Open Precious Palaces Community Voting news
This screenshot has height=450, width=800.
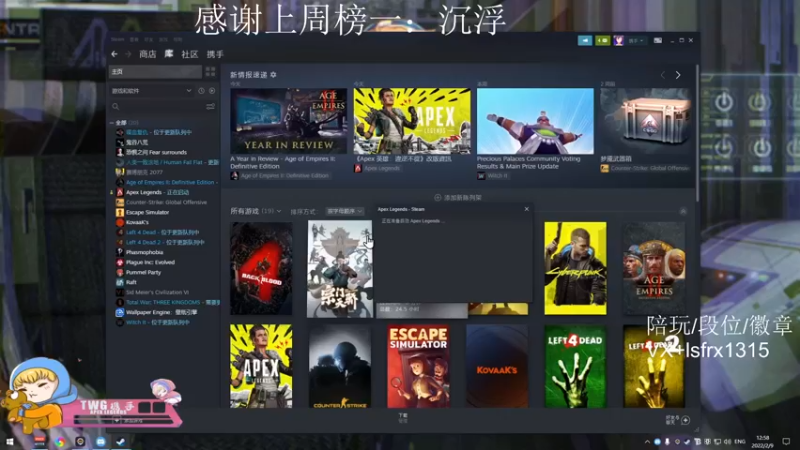pos(535,121)
